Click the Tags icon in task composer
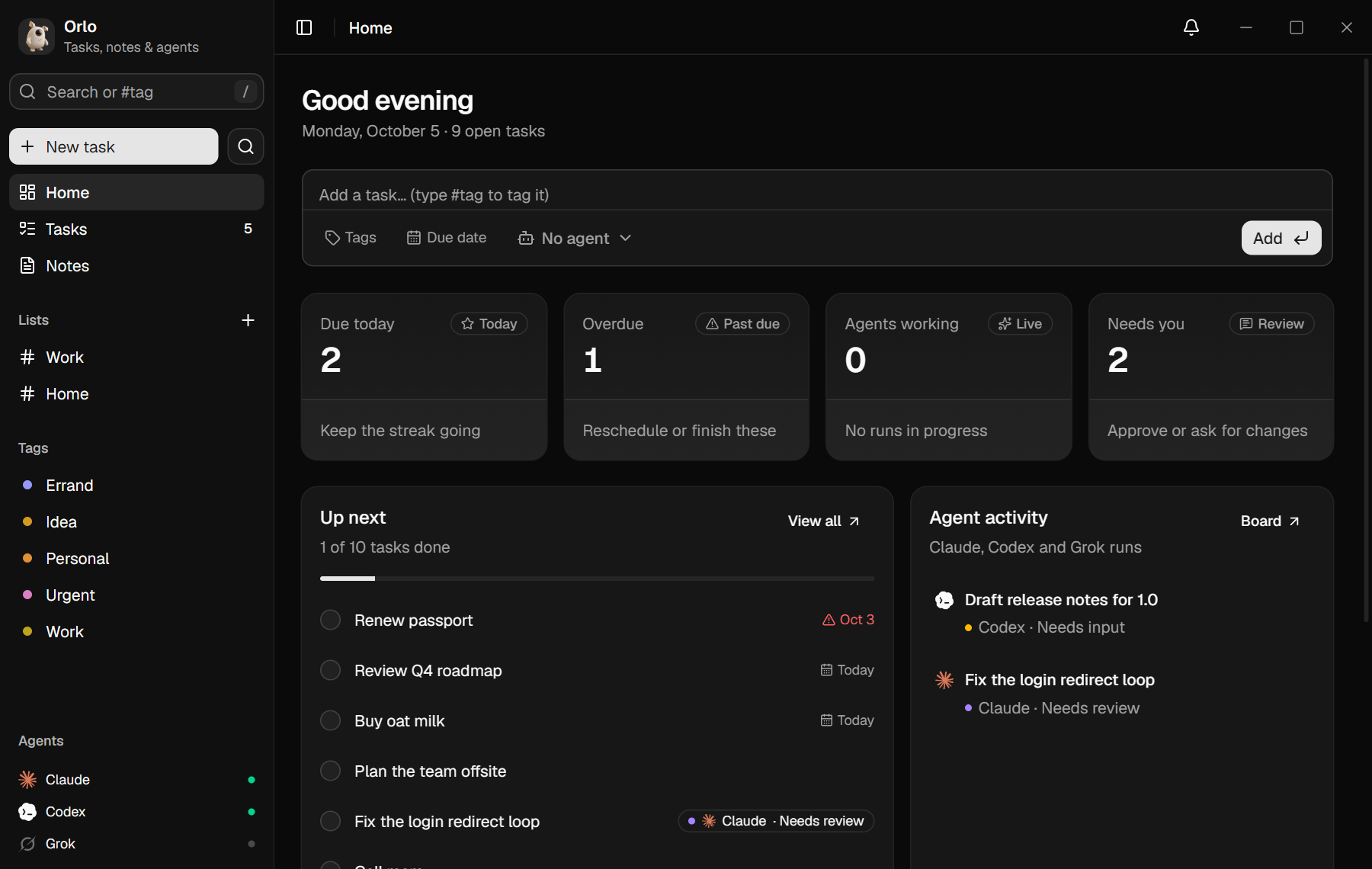The width and height of the screenshot is (1372, 869). pos(332,238)
